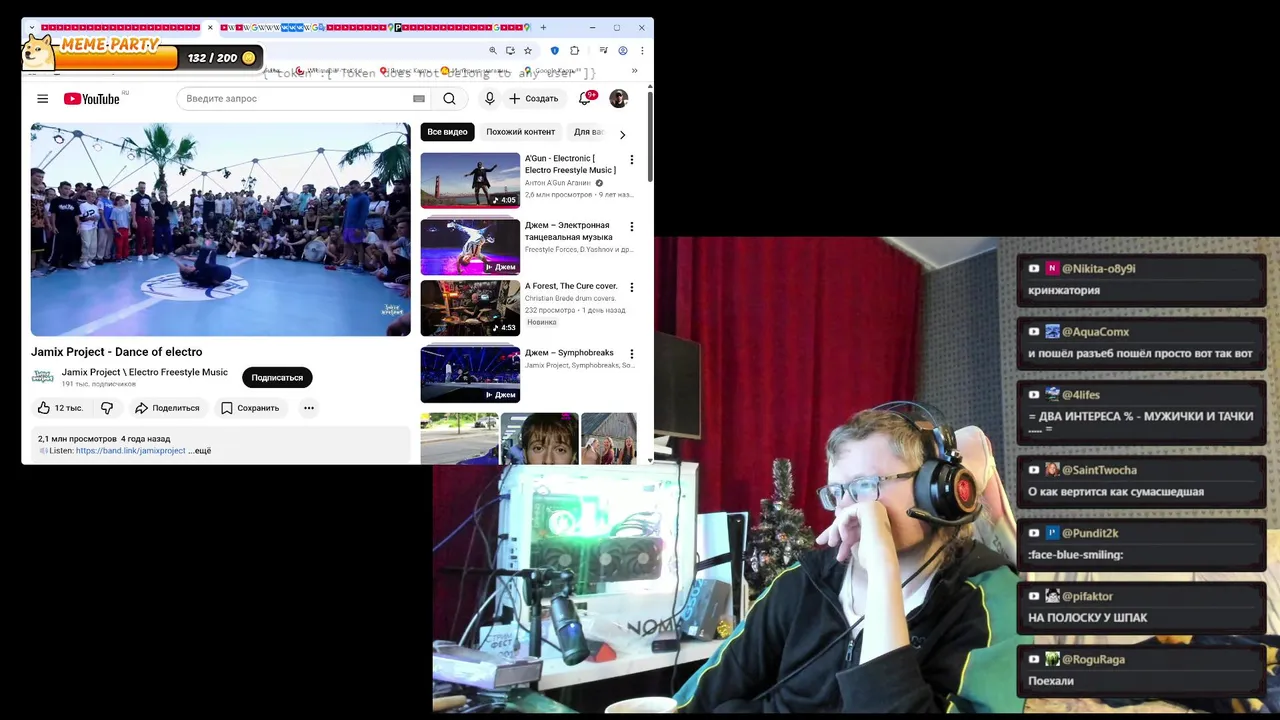Image resolution: width=1280 pixels, height=720 pixels.
Task: Open short thumbnail with woman's face
Action: click(x=539, y=438)
